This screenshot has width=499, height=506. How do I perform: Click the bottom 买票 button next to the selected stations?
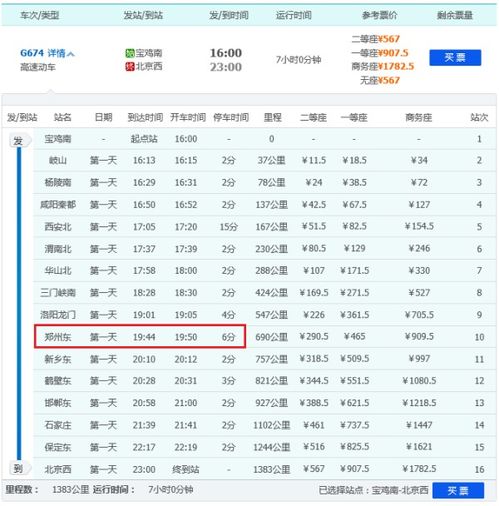pos(458,490)
